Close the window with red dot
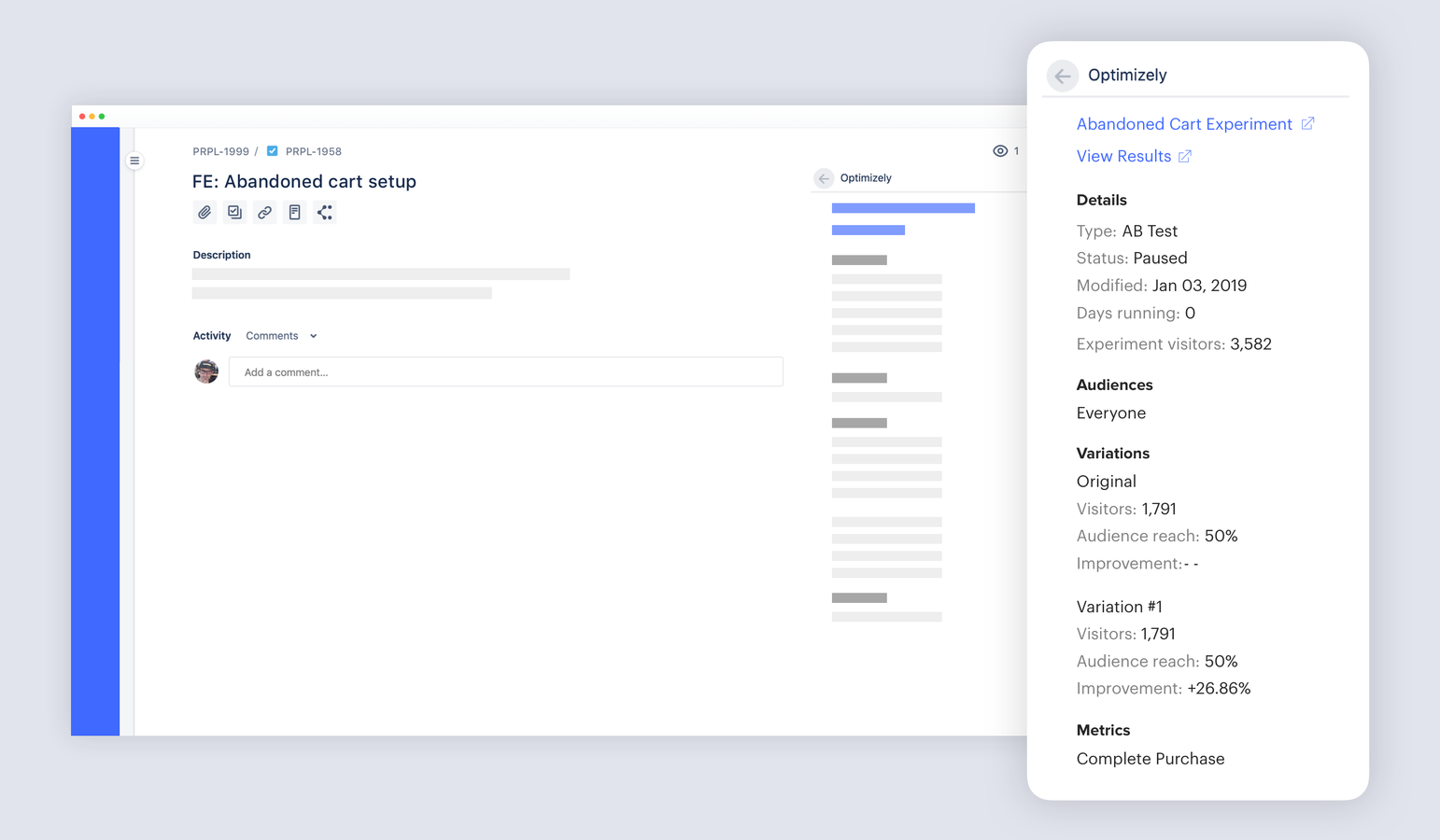Screen dimensions: 1440x840 click(82, 117)
